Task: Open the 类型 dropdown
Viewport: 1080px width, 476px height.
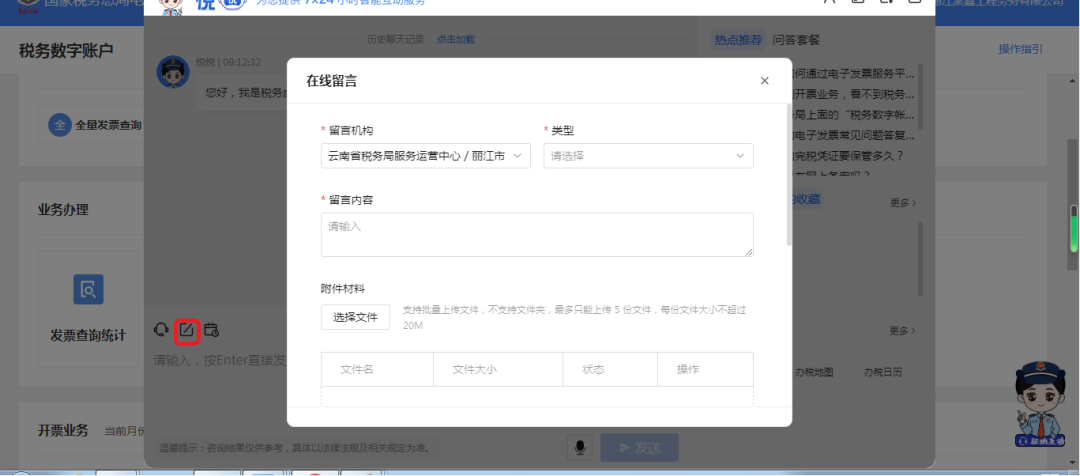Action: pyautogui.click(x=648, y=156)
